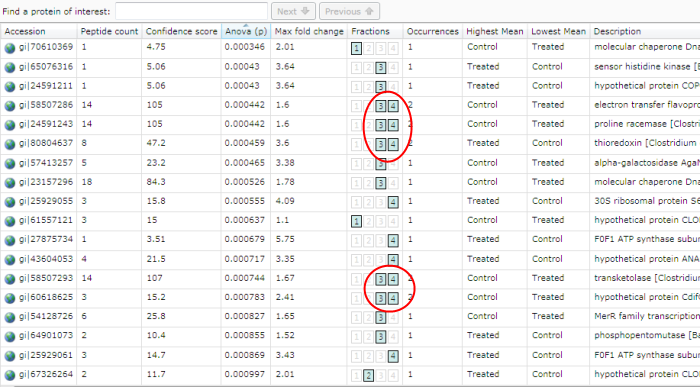Viewport: 700px width, 387px height.
Task: Toggle fraction 2 box in gi|67326264 row
Action: (368, 375)
